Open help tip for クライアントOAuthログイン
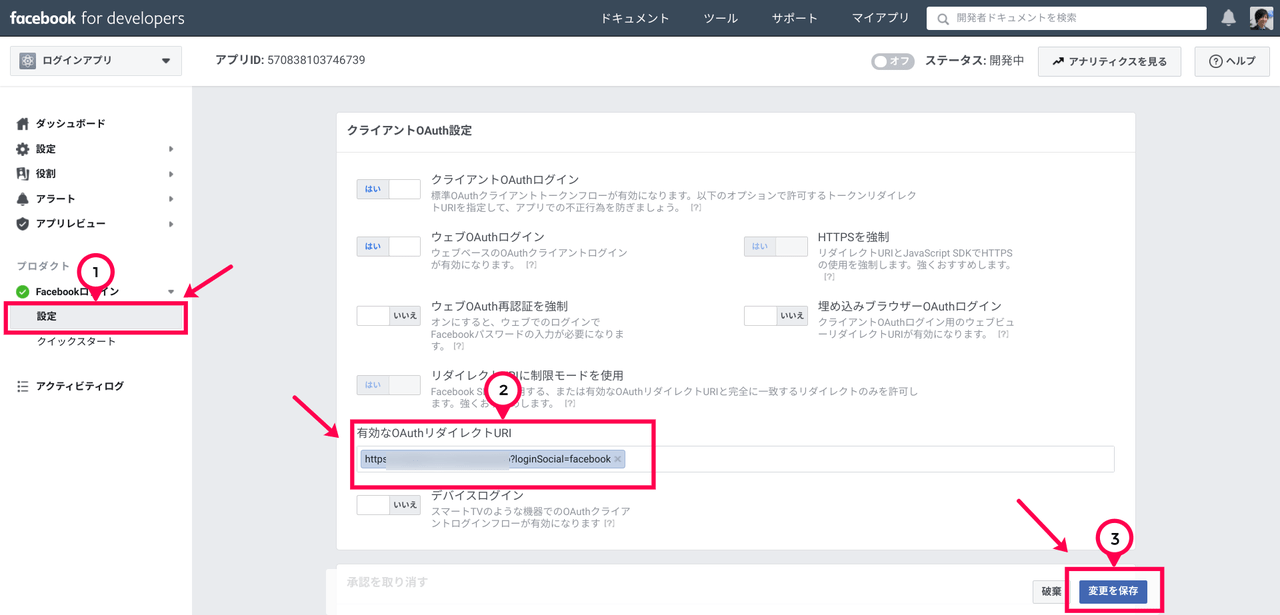1280x615 pixels. 695,207
